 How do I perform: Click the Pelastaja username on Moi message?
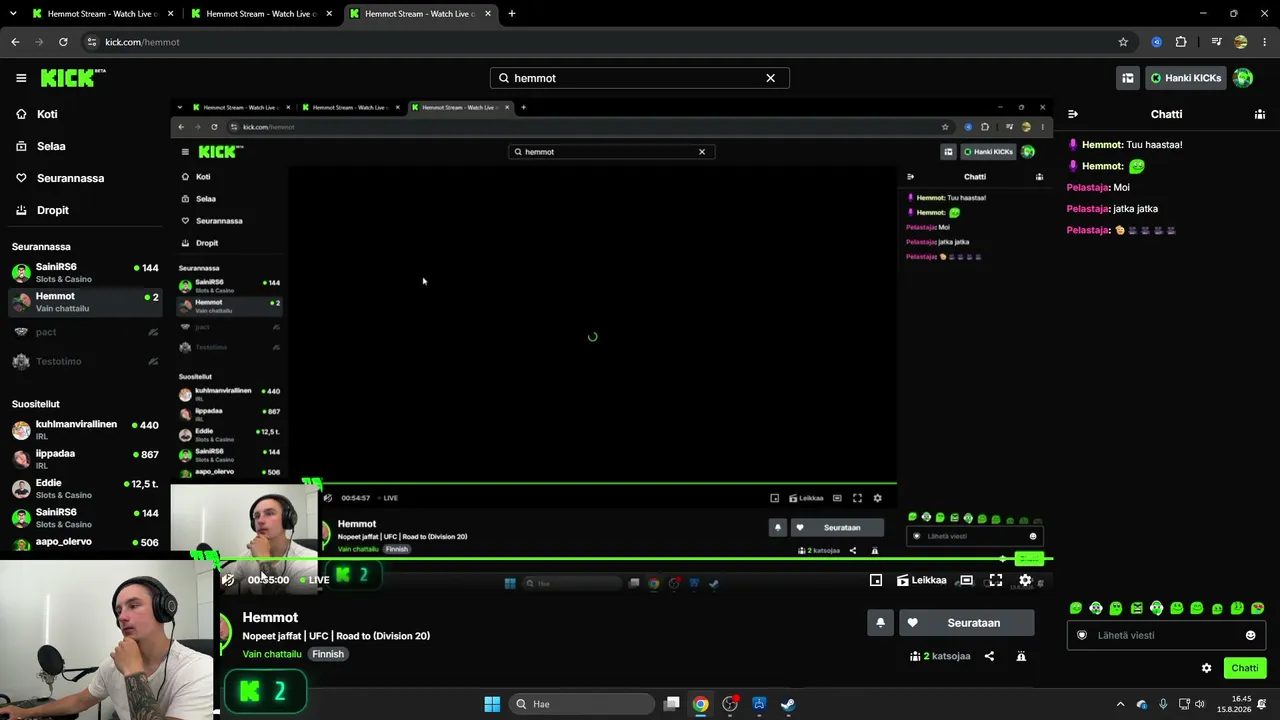tap(1088, 187)
